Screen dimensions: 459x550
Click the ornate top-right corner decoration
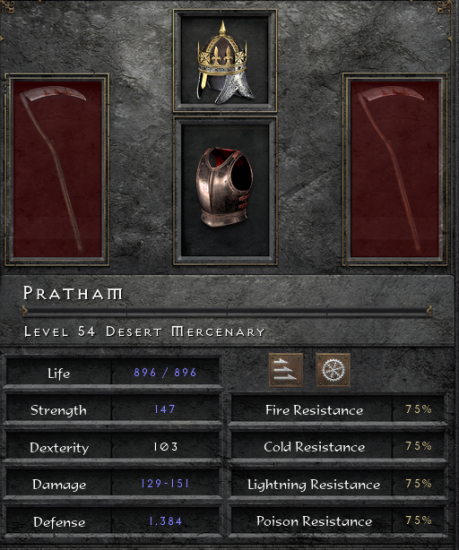click(x=445, y=6)
